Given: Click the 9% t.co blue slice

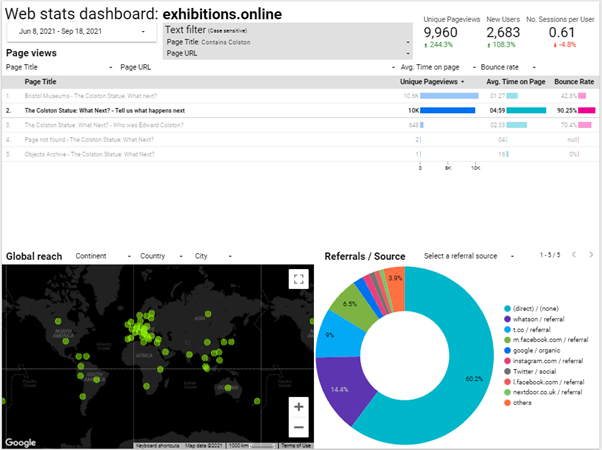Looking at the screenshot, I should coord(338,334).
